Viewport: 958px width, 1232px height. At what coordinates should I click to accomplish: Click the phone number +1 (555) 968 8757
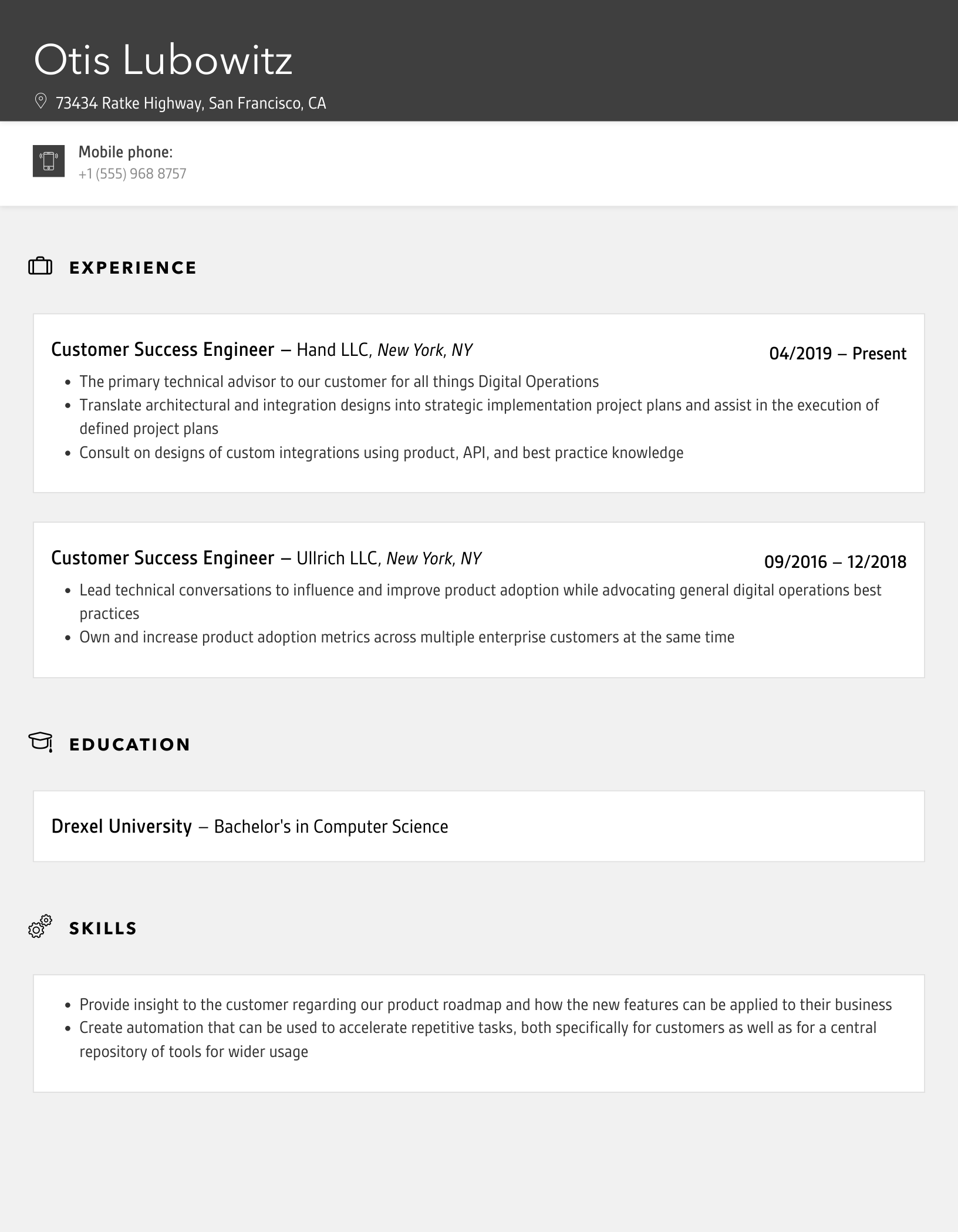coord(133,174)
